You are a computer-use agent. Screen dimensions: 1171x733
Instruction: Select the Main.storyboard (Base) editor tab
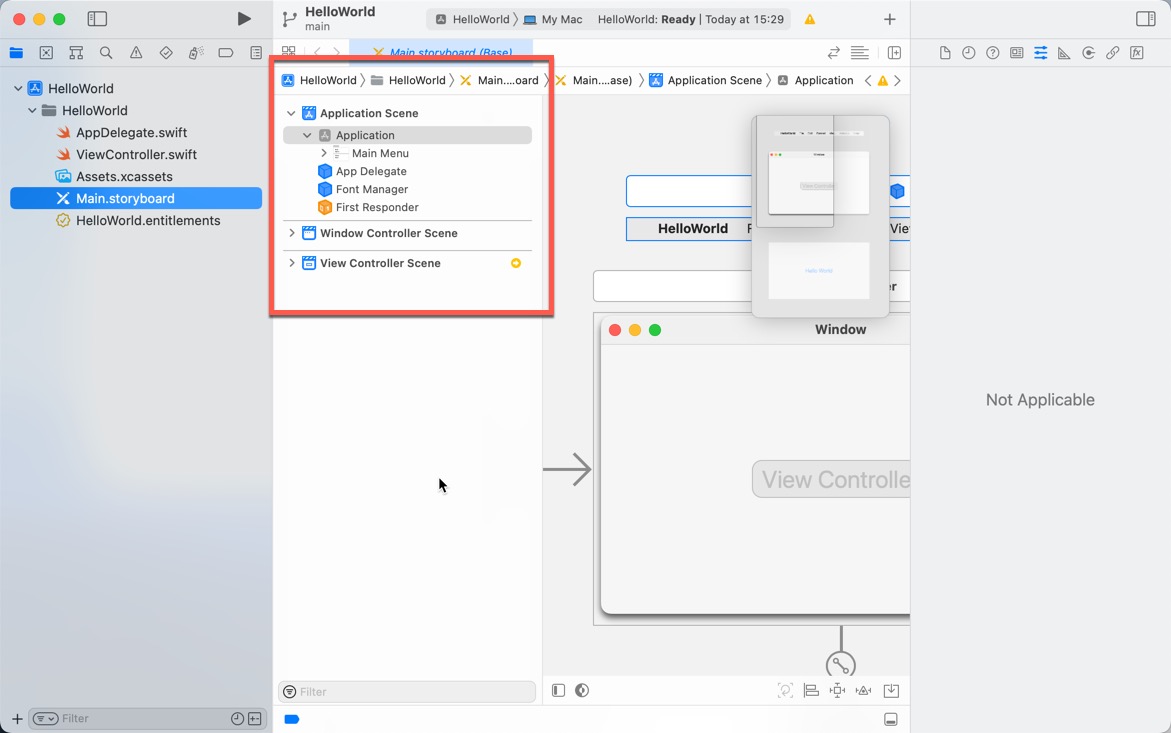coord(441,52)
